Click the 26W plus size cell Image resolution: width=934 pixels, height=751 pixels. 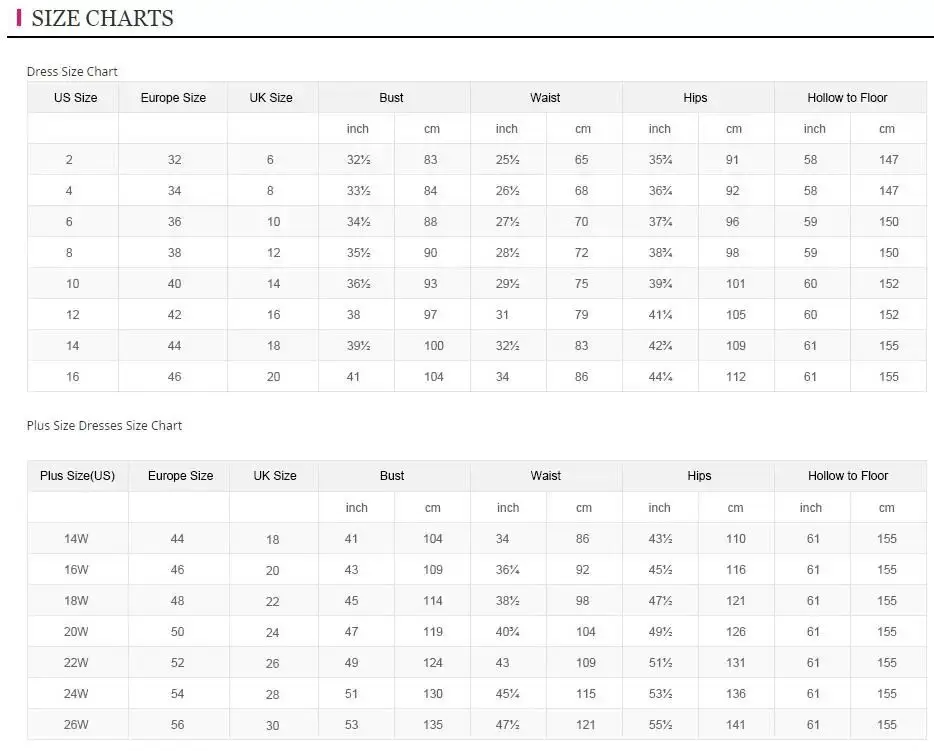tap(77, 725)
